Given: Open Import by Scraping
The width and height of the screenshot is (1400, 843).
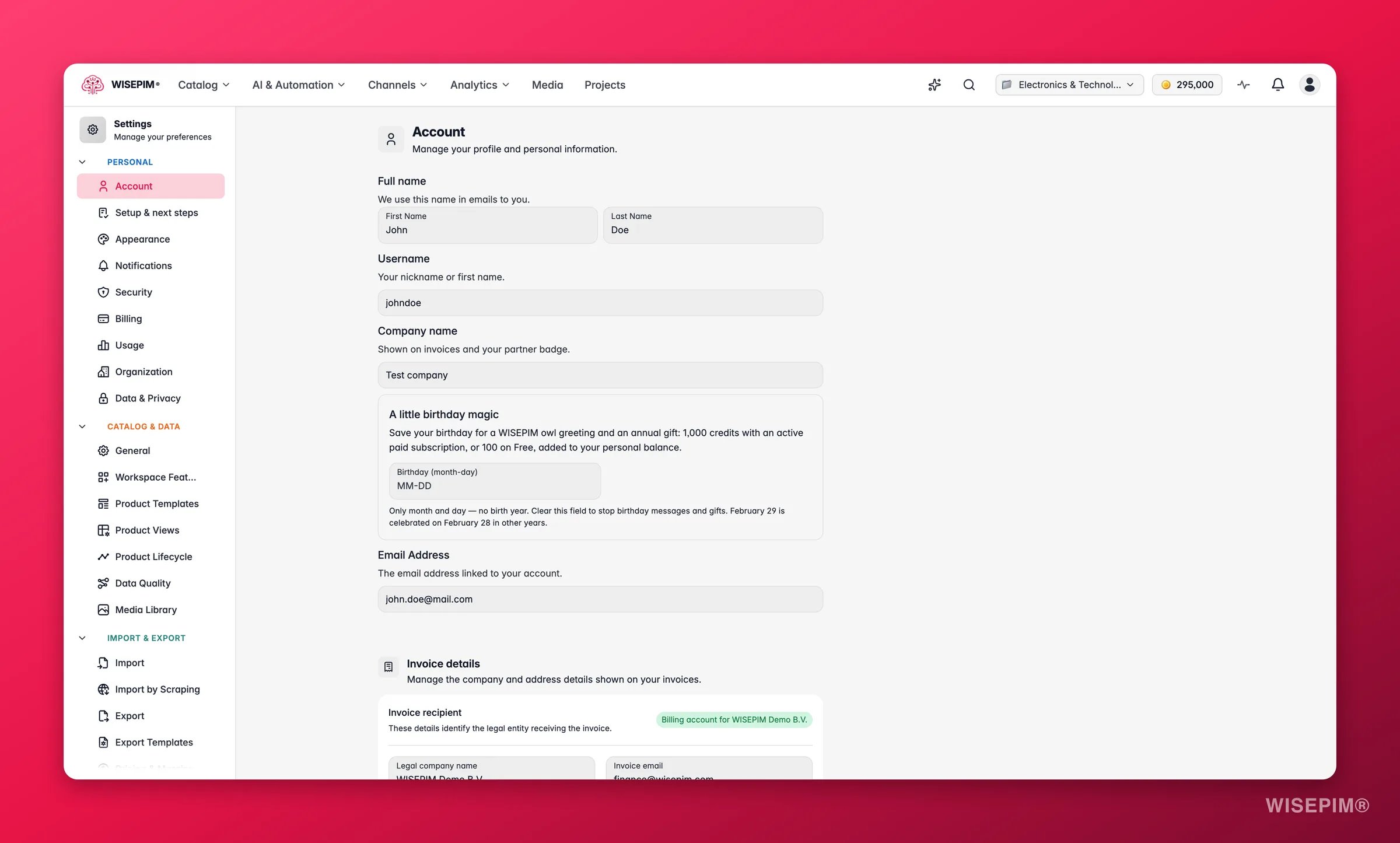Looking at the screenshot, I should [150, 690].
